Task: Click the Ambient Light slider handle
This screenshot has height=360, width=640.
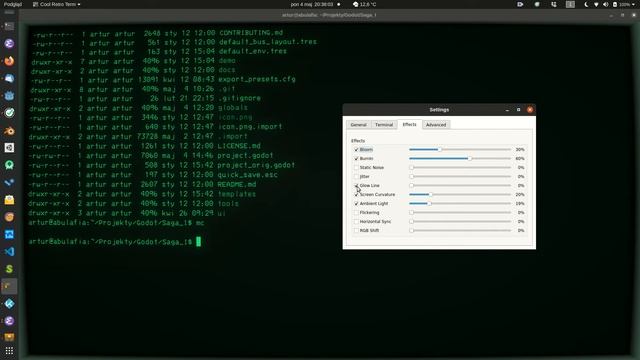Action: pyautogui.click(x=429, y=204)
